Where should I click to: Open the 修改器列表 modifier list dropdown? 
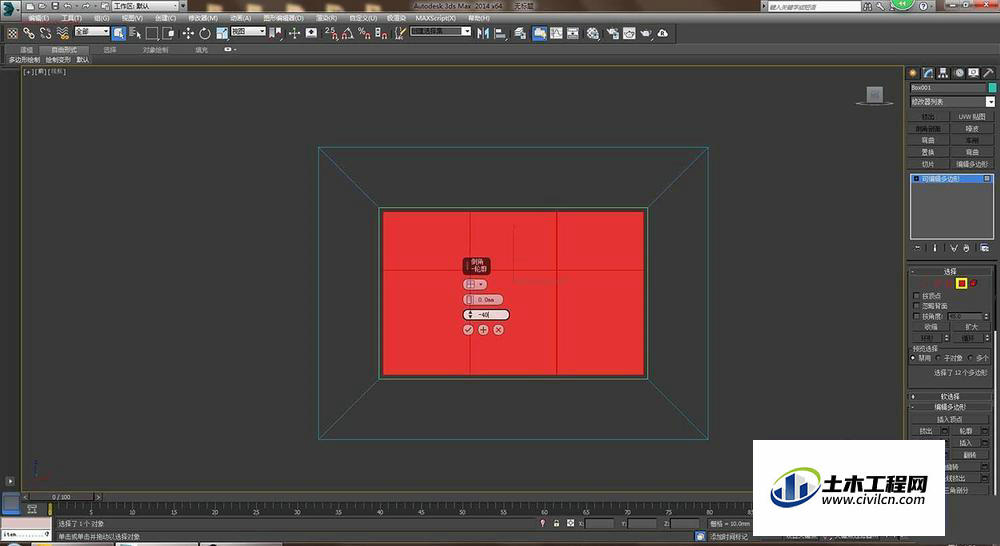952,101
